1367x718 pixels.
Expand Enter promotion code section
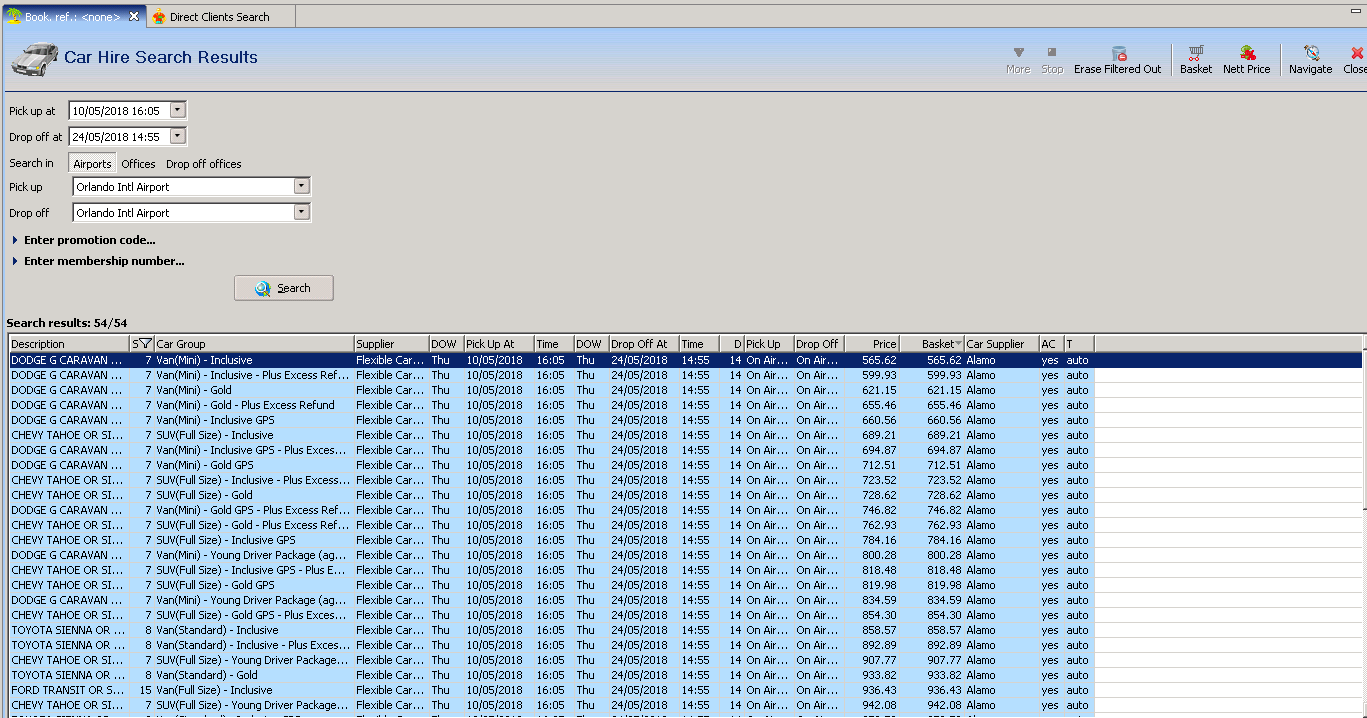tap(89, 240)
